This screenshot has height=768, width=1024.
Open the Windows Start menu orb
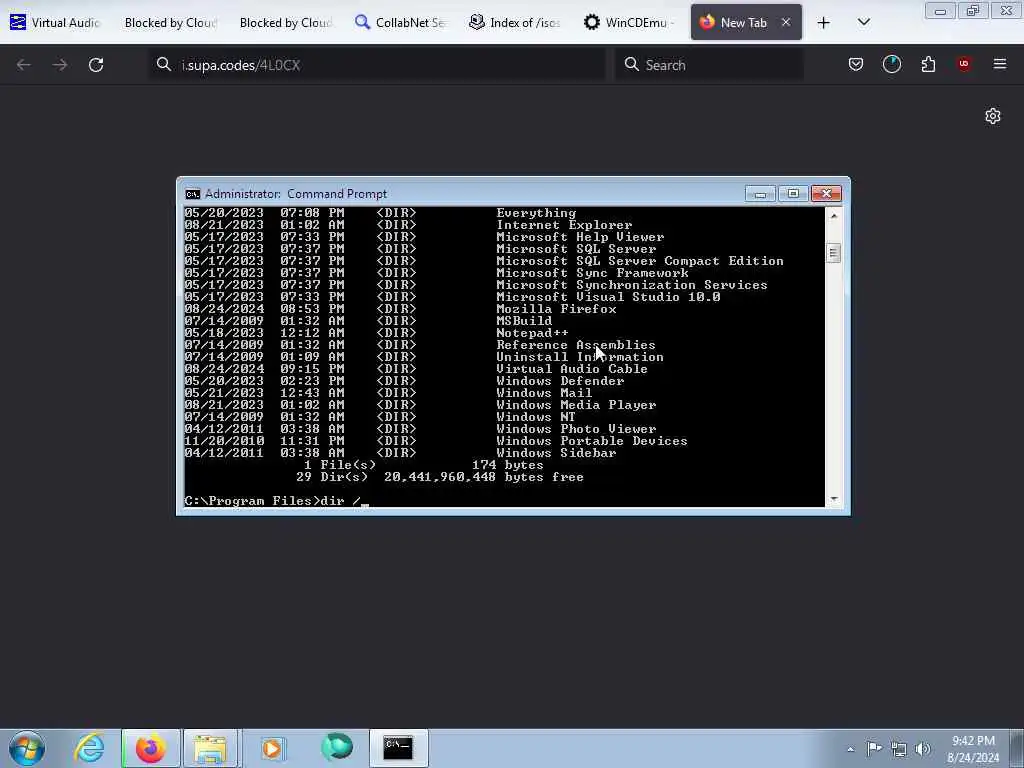(27, 748)
